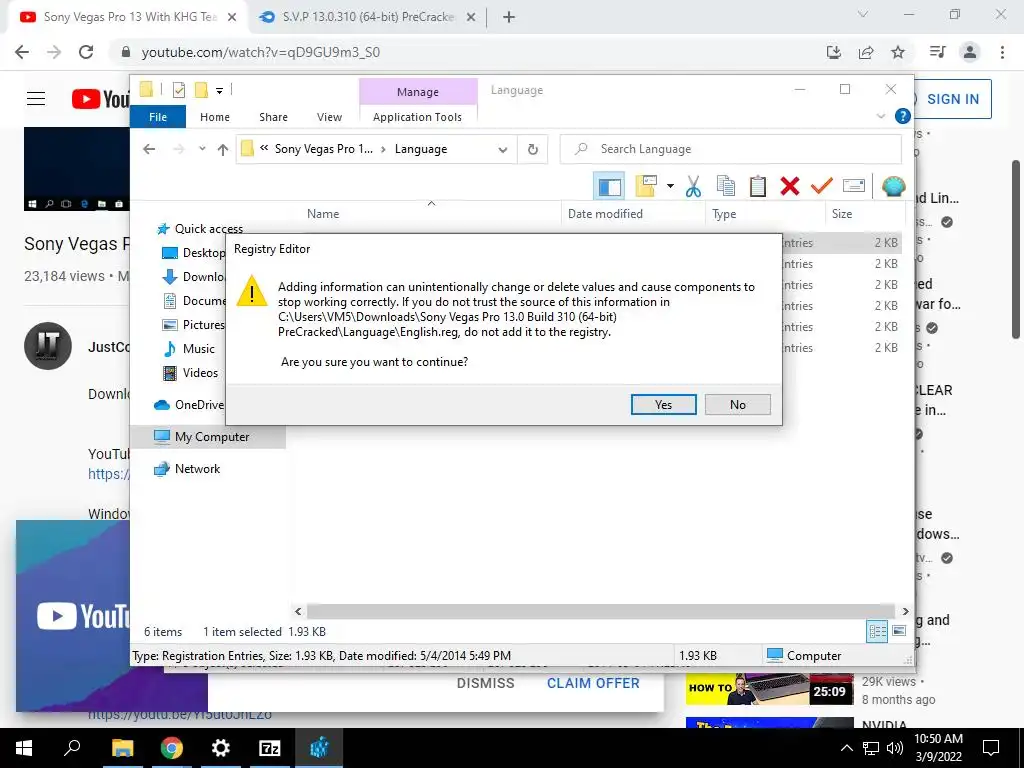The image size is (1024, 768).
Task: Click DISMISS on the YouTube offer
Action: tap(485, 683)
